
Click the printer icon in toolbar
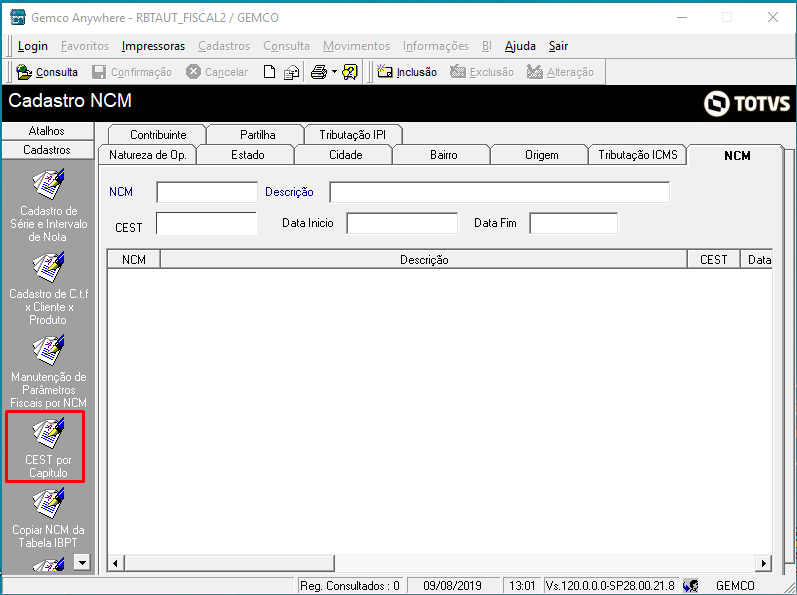click(x=319, y=72)
